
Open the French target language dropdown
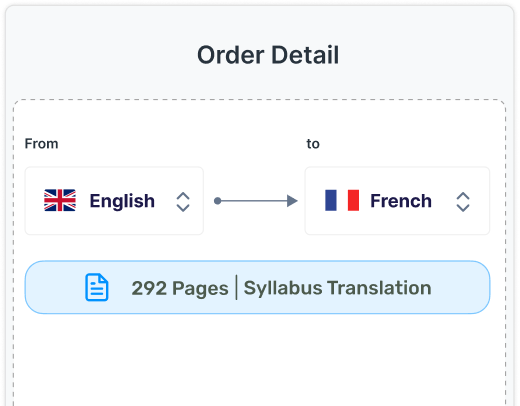[397, 201]
